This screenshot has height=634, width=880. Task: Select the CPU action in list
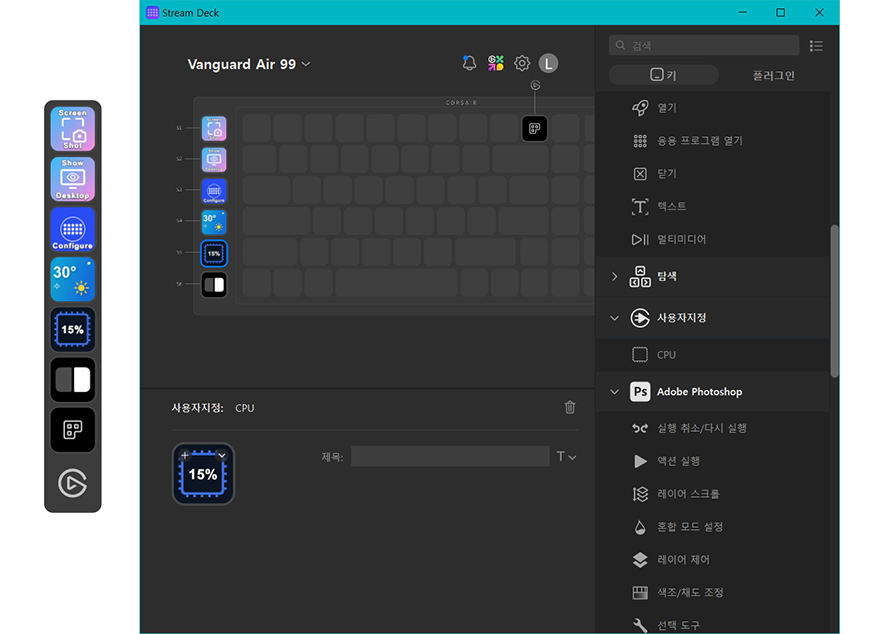pyautogui.click(x=713, y=355)
